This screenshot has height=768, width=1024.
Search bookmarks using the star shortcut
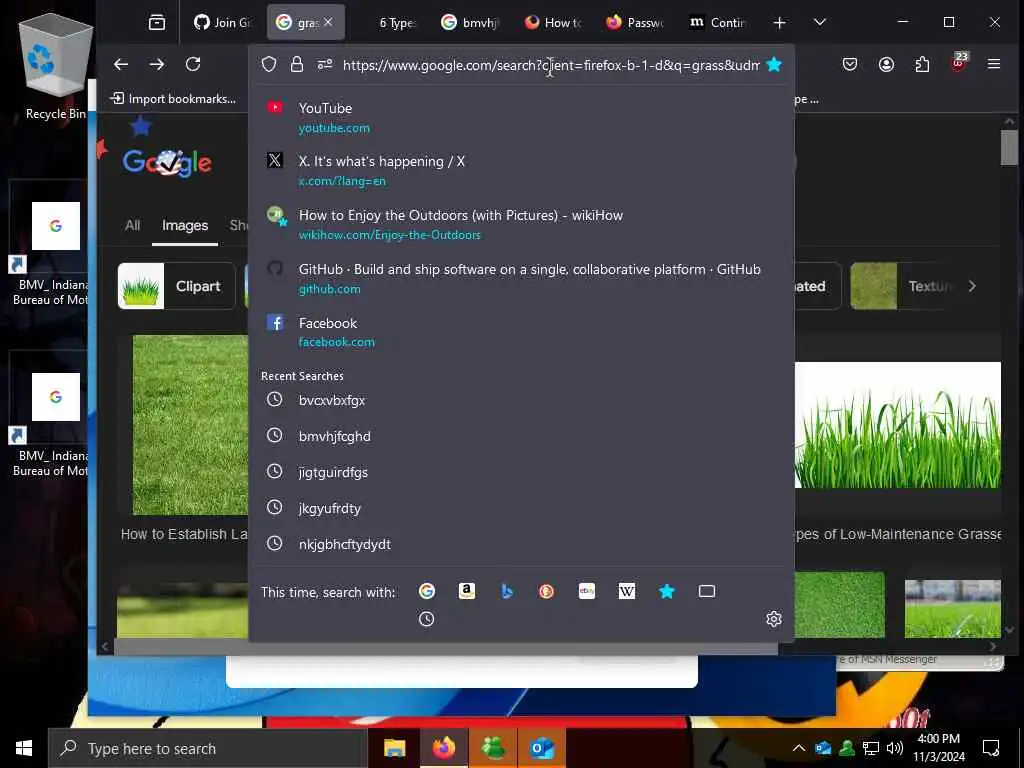click(x=667, y=591)
